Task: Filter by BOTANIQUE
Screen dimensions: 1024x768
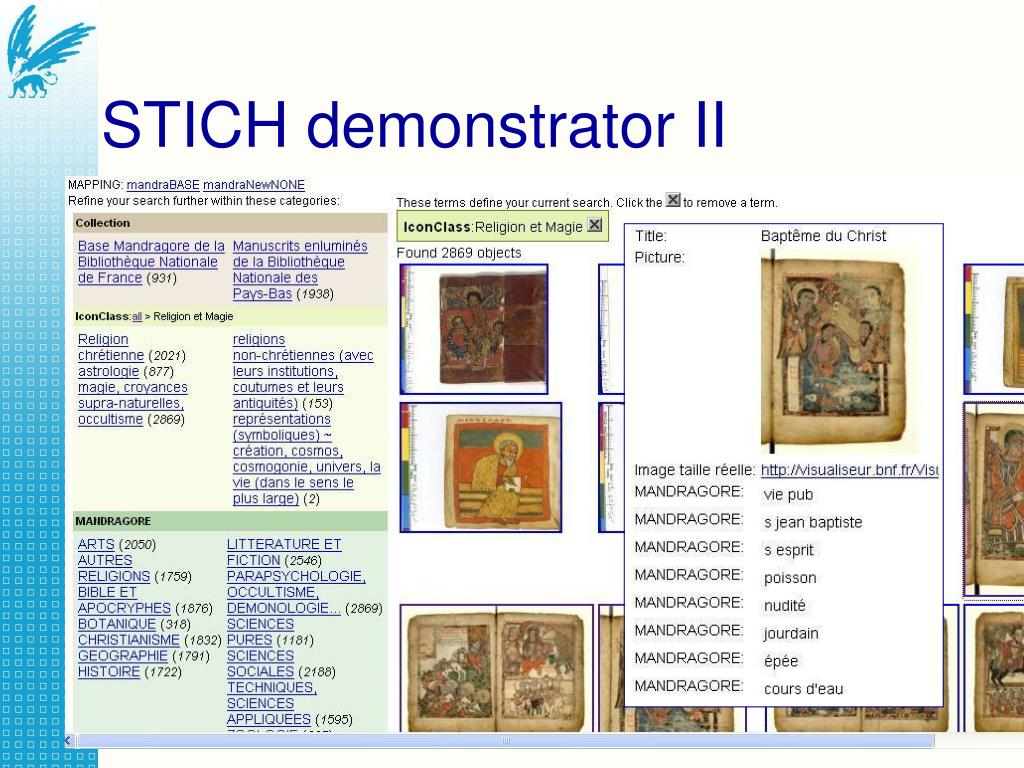Action: (x=117, y=624)
